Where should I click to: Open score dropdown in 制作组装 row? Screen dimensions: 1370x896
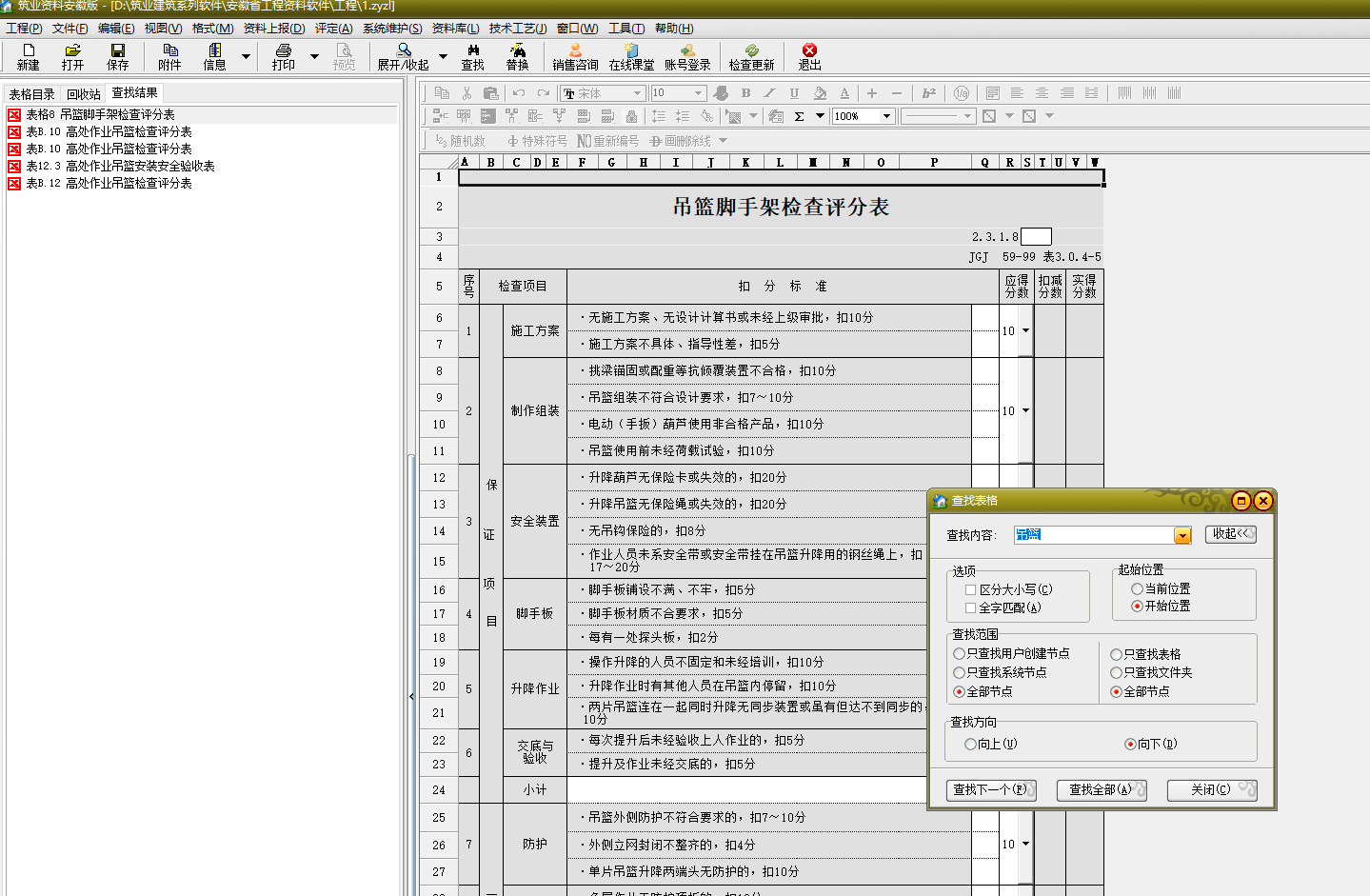click(x=1025, y=410)
